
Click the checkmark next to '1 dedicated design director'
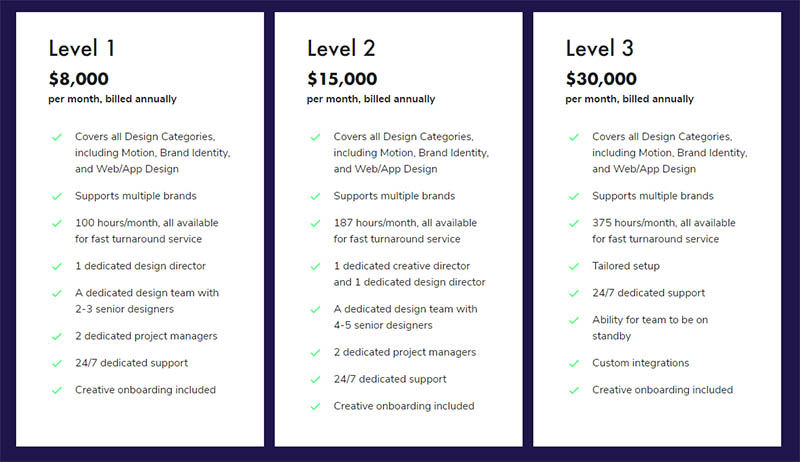57,266
